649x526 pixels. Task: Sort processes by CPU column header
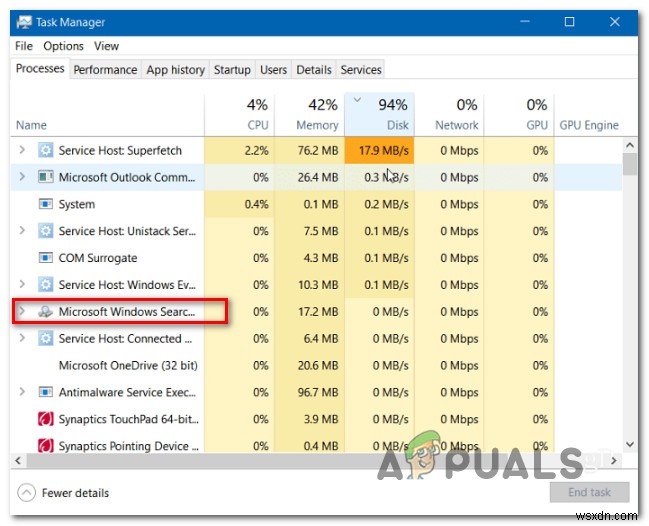click(x=239, y=115)
